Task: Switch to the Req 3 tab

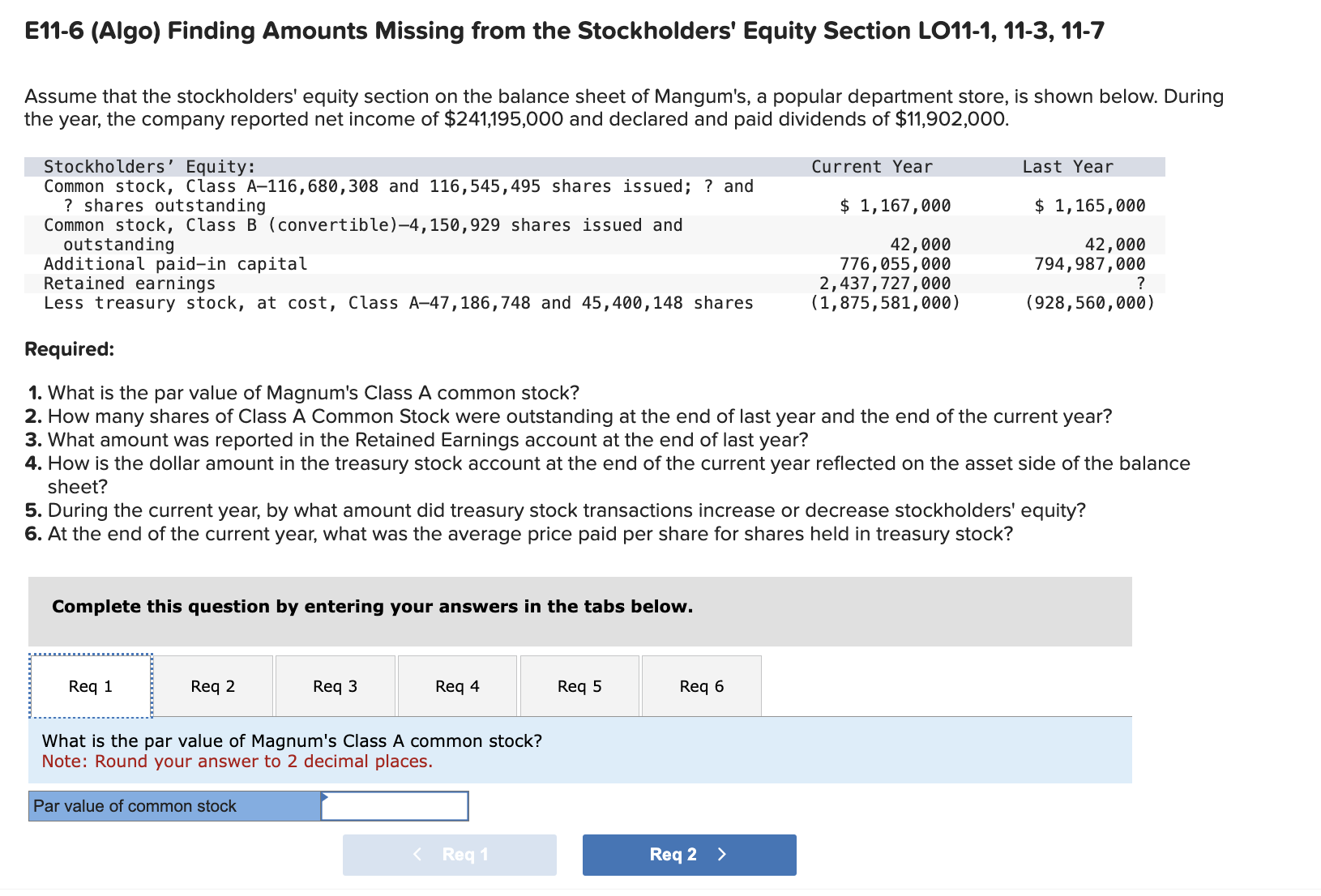Action: point(335,685)
